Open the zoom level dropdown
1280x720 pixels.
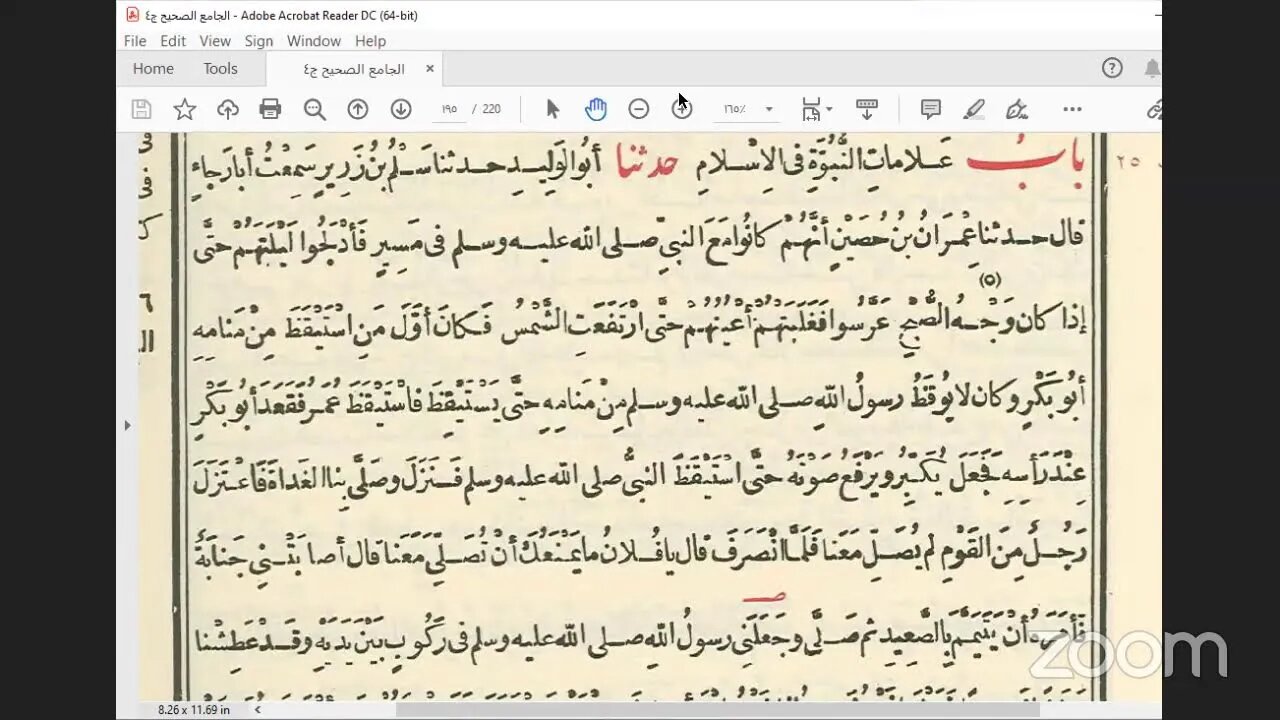(769, 109)
